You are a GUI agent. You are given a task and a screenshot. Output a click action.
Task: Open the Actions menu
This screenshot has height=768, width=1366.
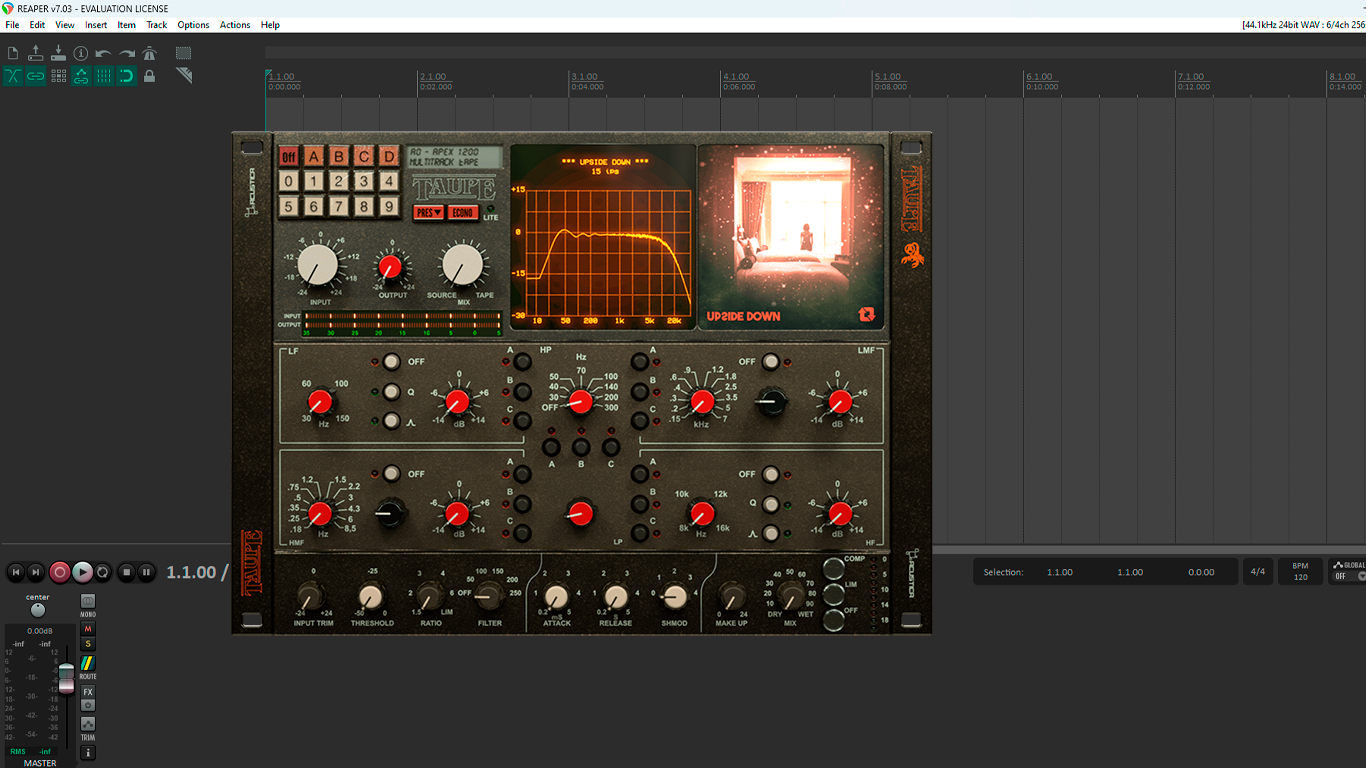tap(235, 25)
